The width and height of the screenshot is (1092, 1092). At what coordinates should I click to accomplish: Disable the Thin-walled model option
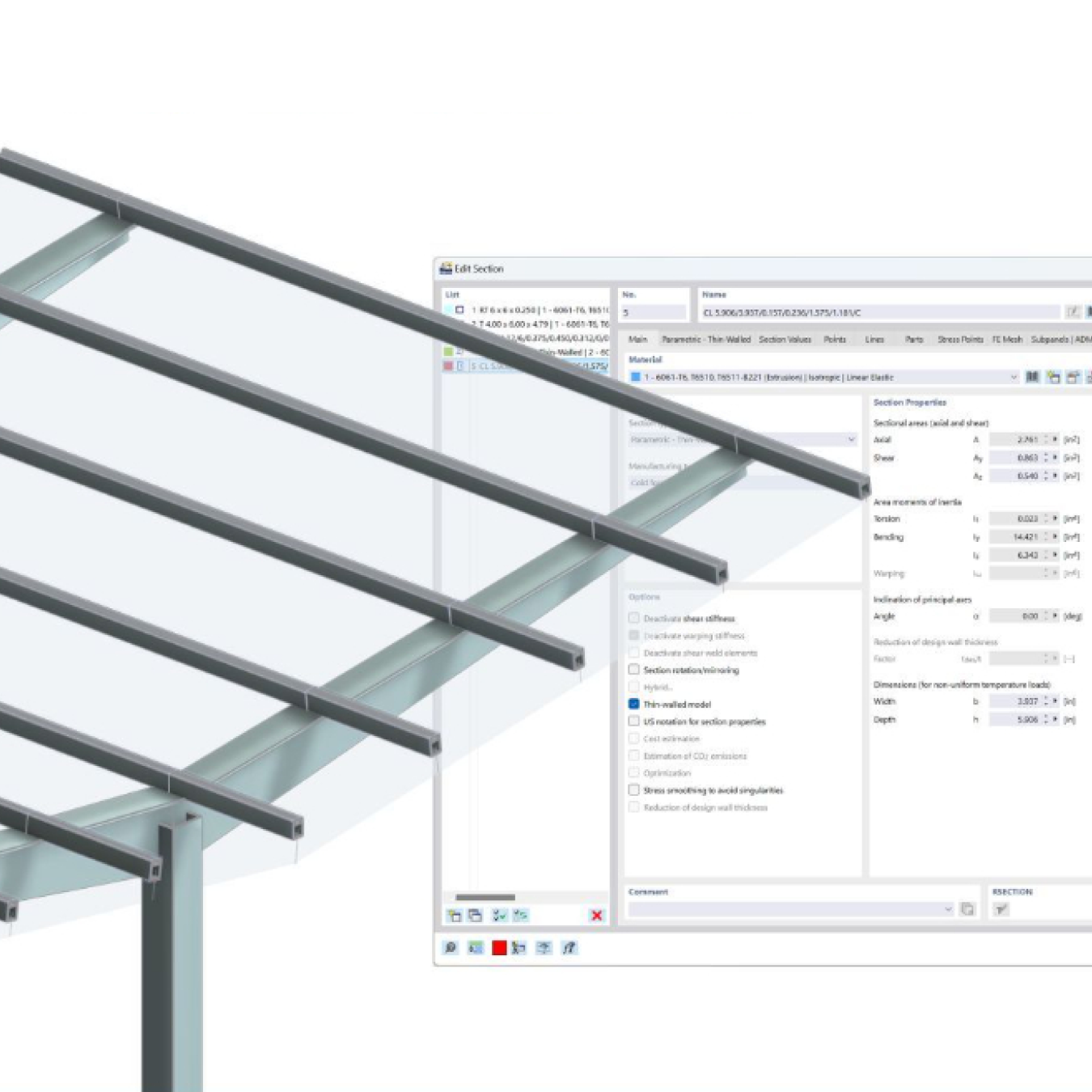[634, 704]
